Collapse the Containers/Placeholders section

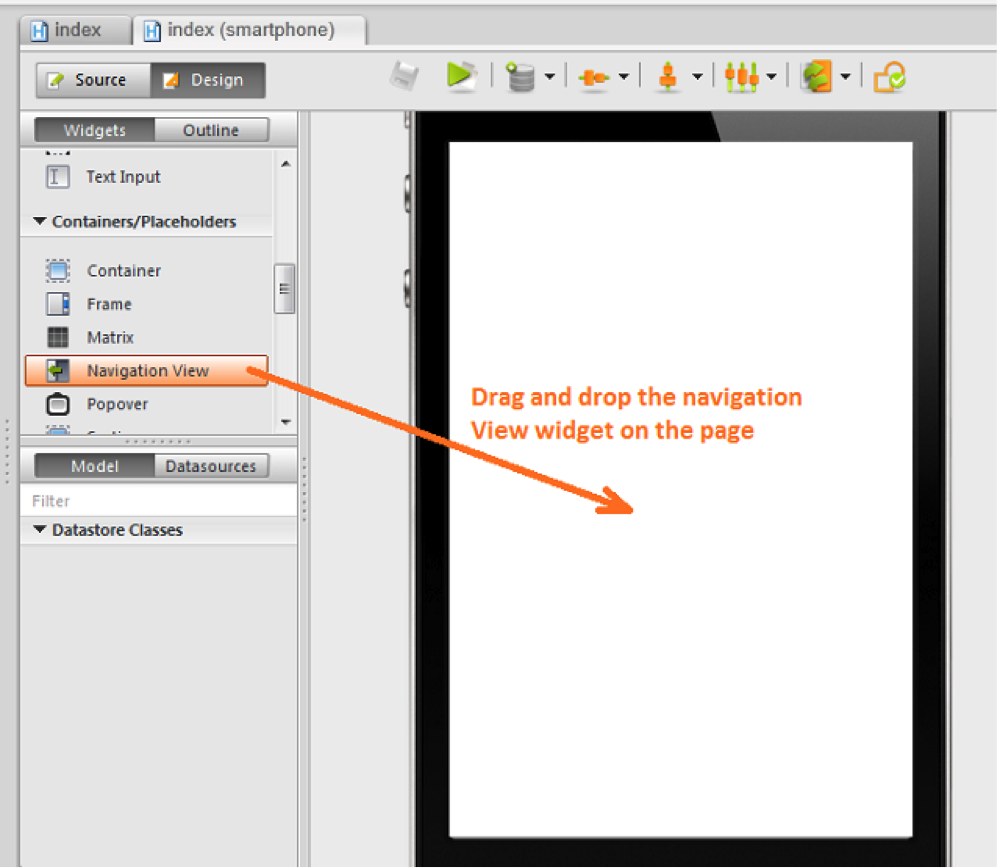[x=40, y=222]
